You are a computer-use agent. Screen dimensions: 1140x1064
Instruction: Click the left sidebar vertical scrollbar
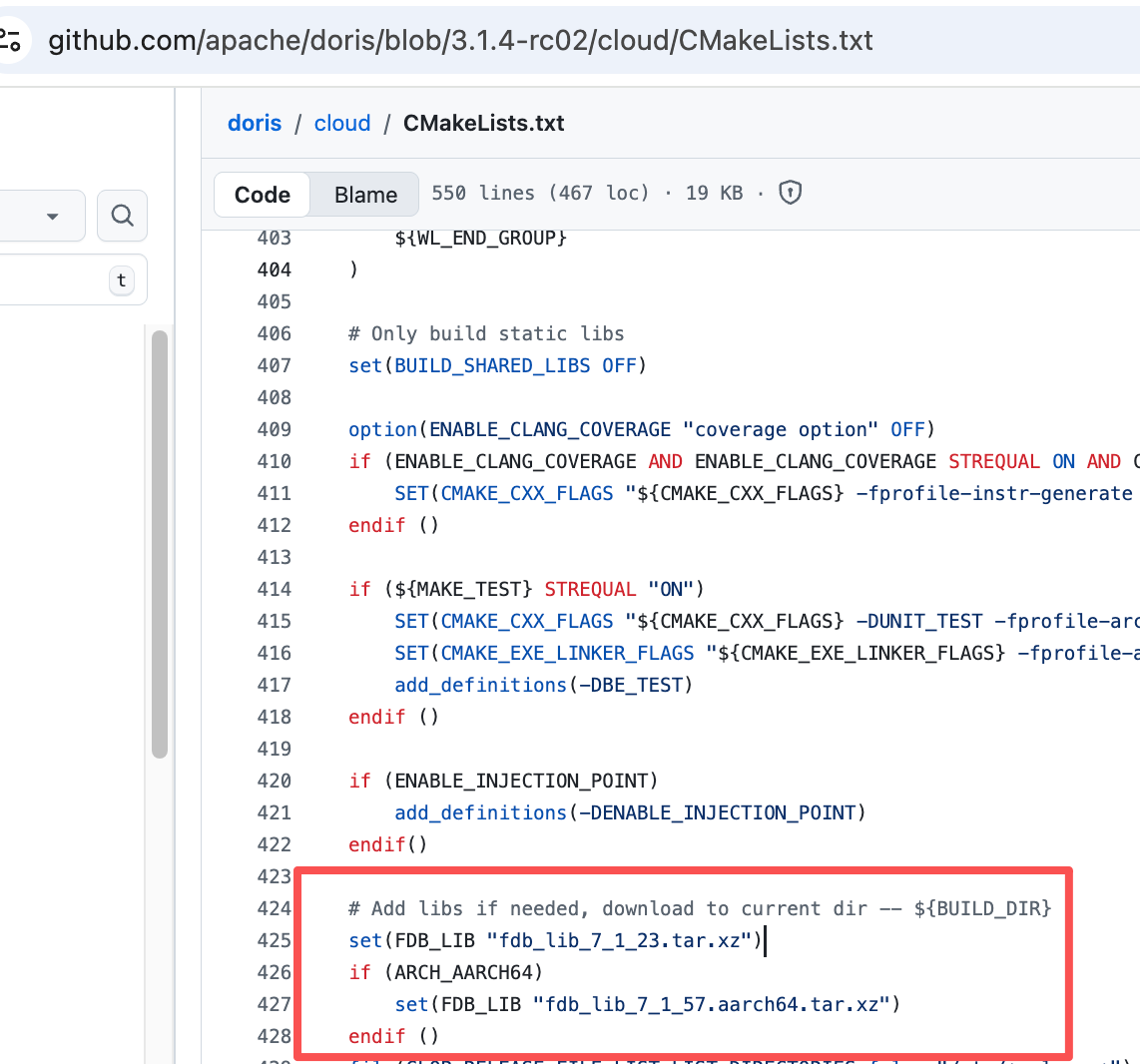pyautogui.click(x=159, y=544)
